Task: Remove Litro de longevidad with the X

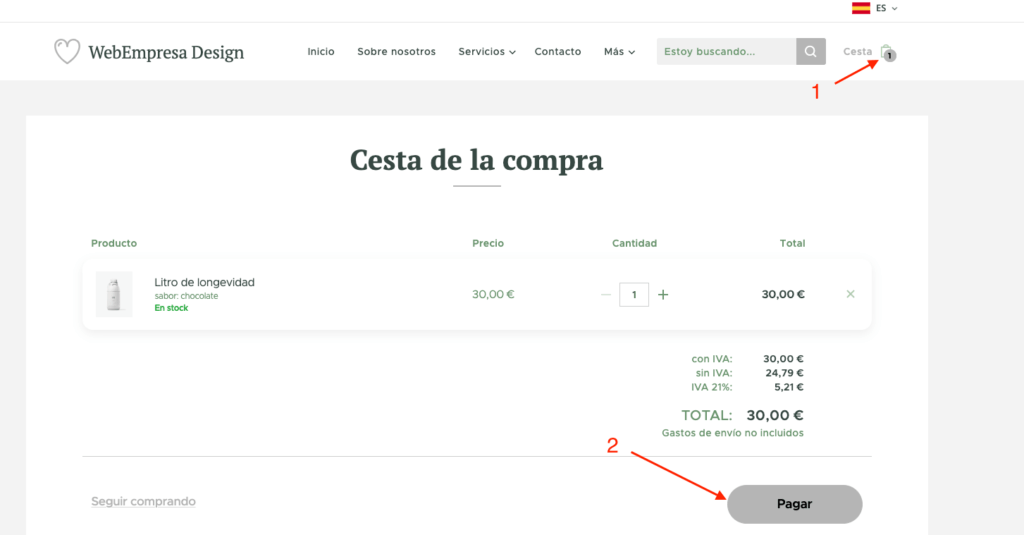Action: tap(850, 294)
